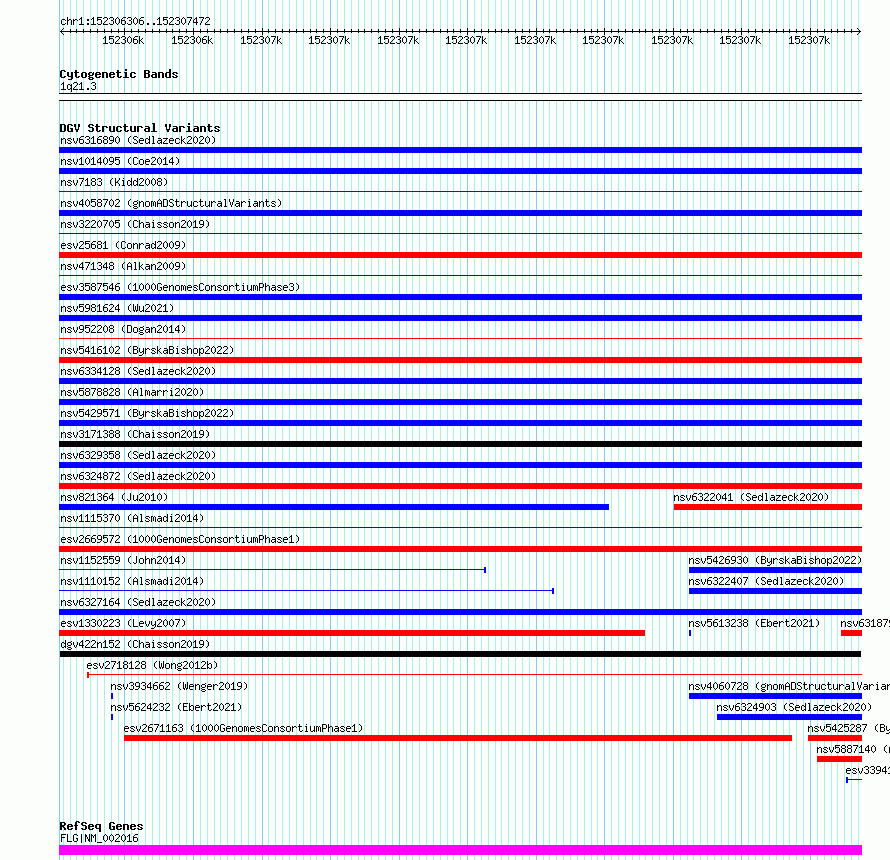Click the Cytogenetic Bands track title

point(119,74)
